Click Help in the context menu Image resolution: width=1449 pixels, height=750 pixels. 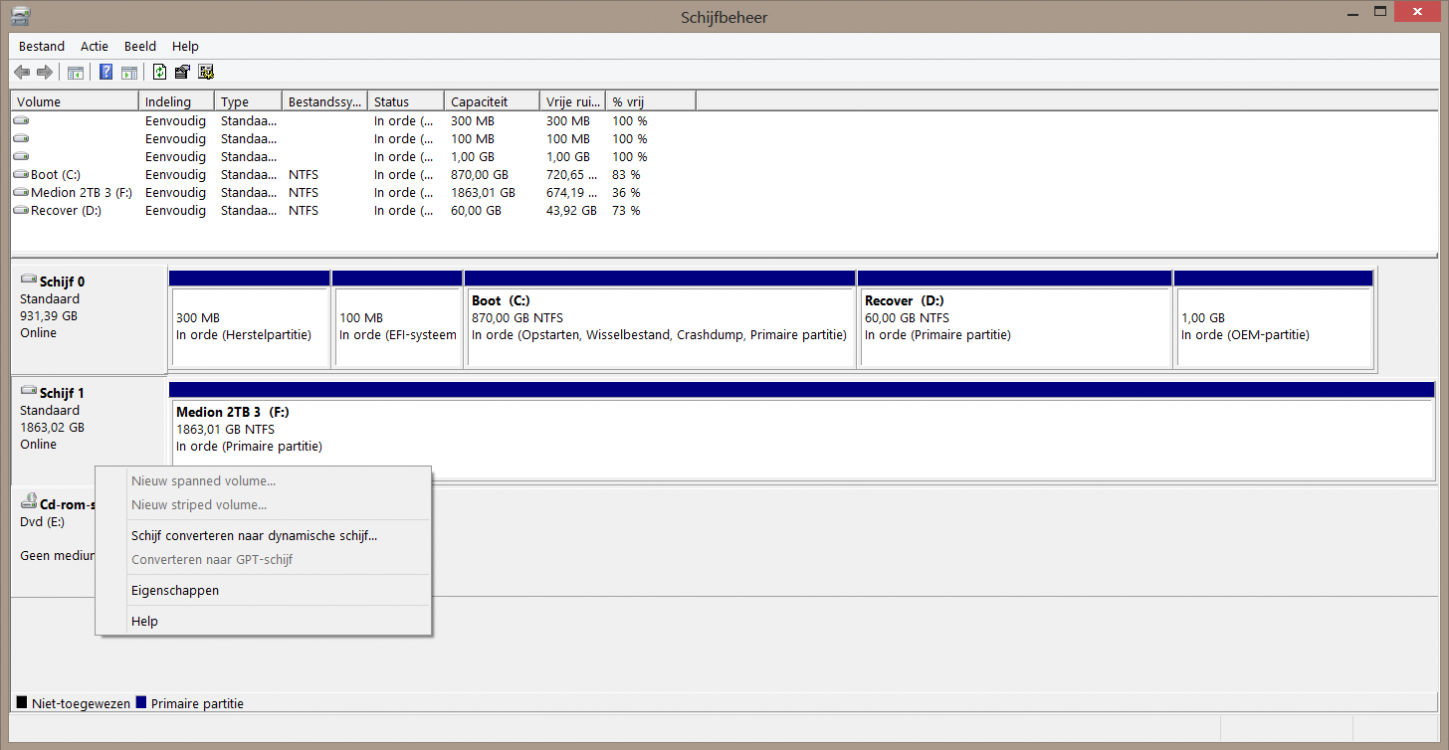144,620
